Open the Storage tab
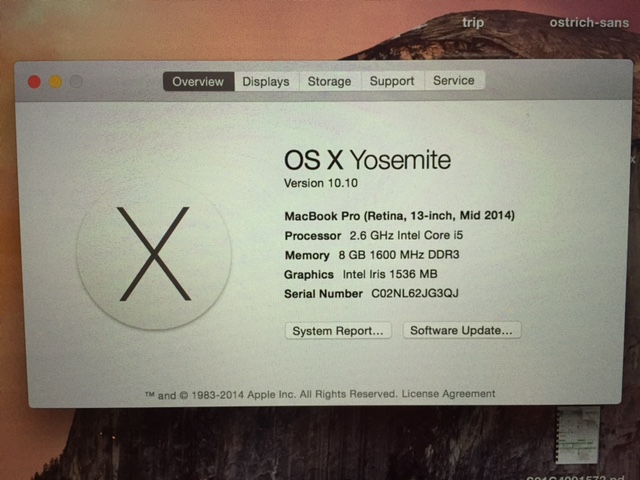 pyautogui.click(x=329, y=81)
